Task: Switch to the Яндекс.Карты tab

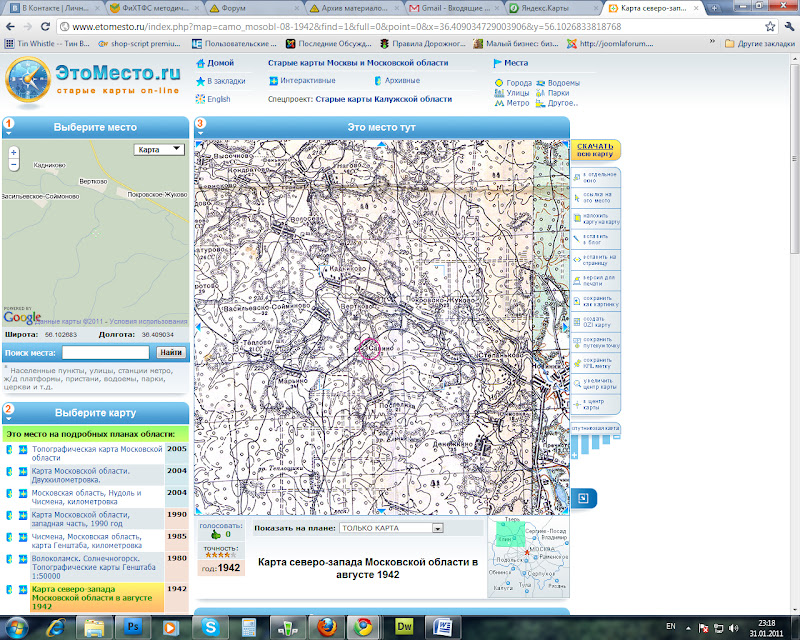Action: point(555,8)
